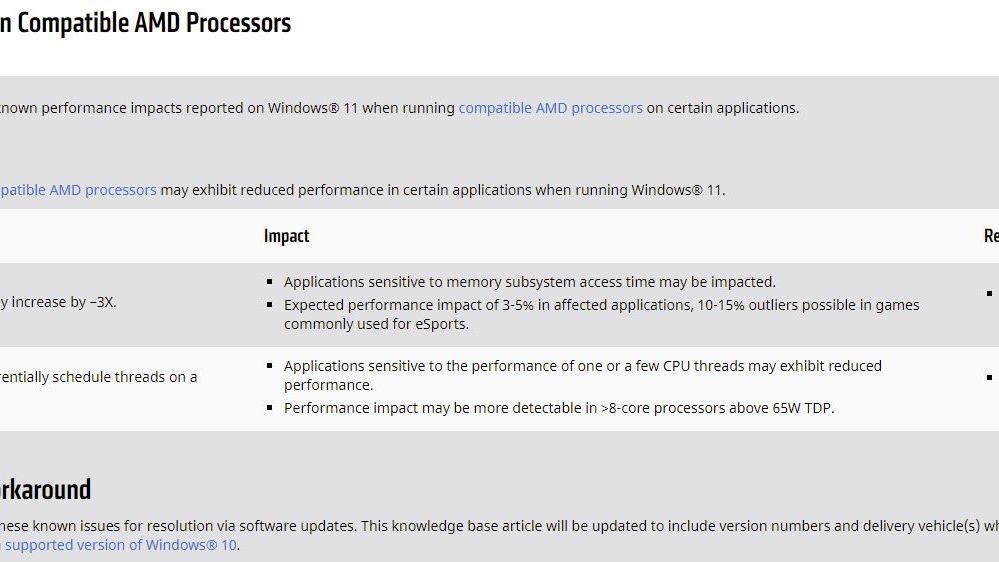Click the 'schedule threads on a' table cell
Viewport: 999px width, 562px height.
(98, 377)
